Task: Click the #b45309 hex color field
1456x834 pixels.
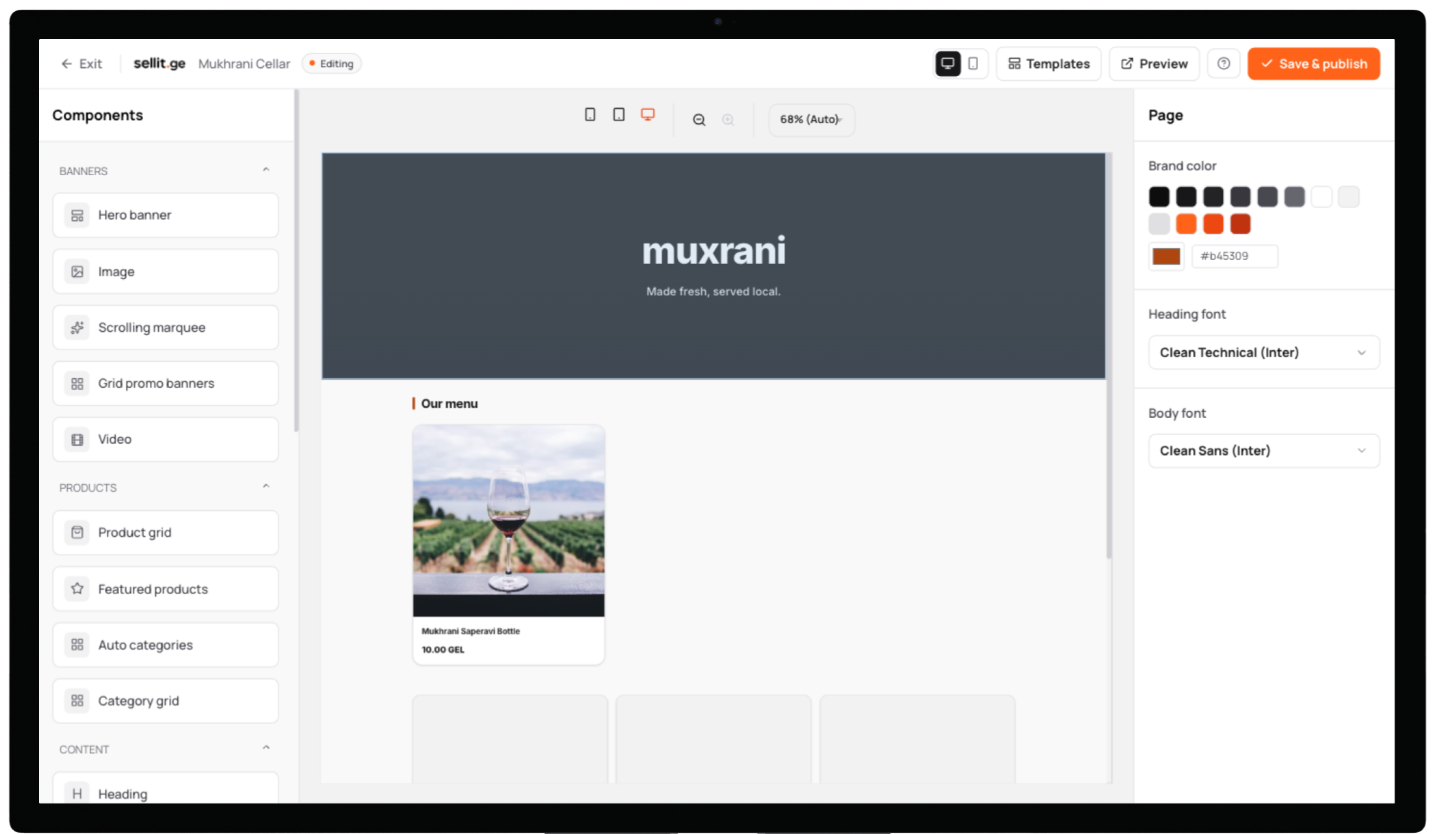Action: 1235,257
